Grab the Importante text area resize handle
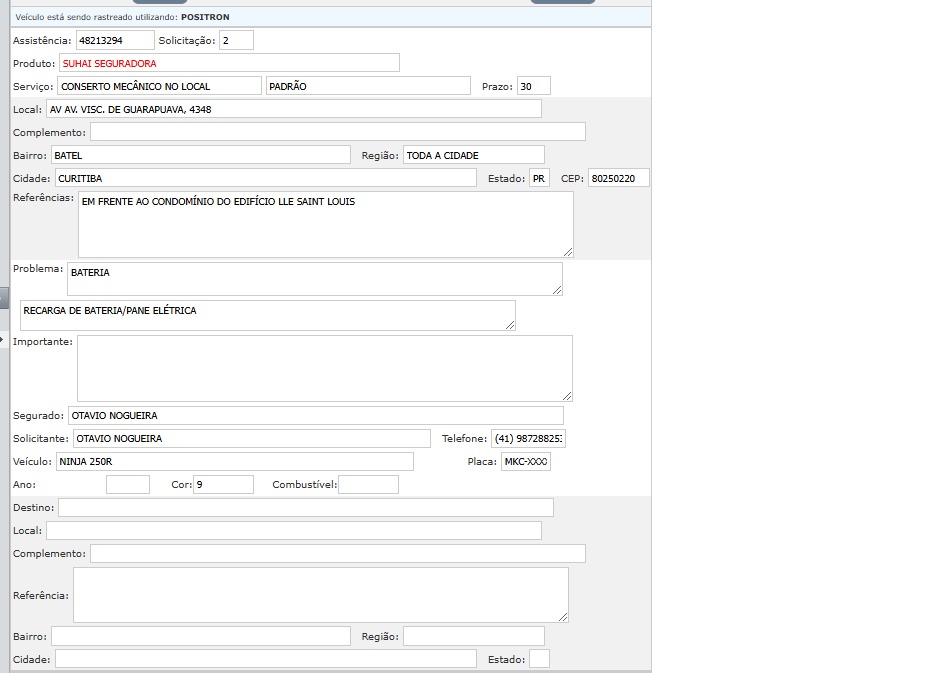The image size is (933, 673). [568, 396]
